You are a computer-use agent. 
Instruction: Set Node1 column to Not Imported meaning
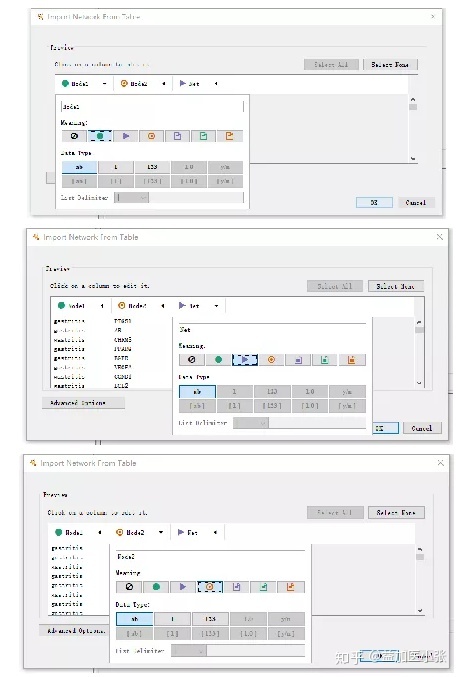74,136
